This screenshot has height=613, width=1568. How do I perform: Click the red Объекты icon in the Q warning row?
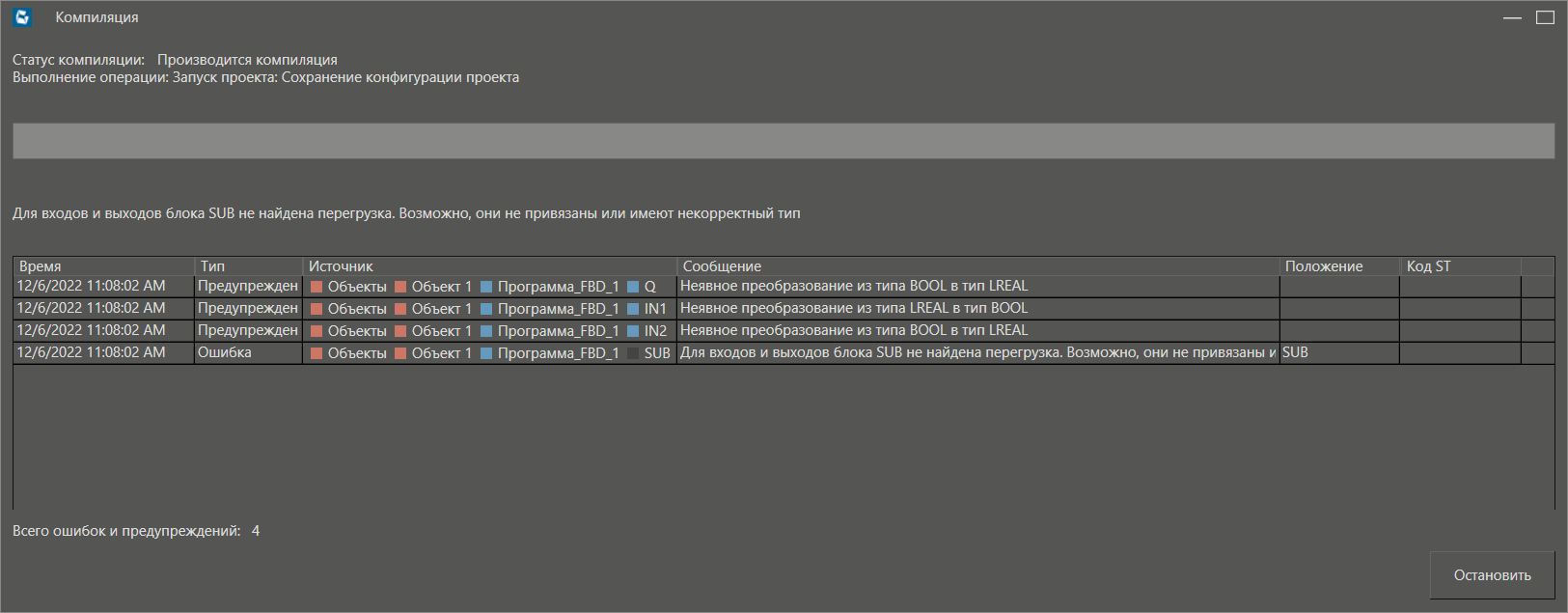(316, 287)
